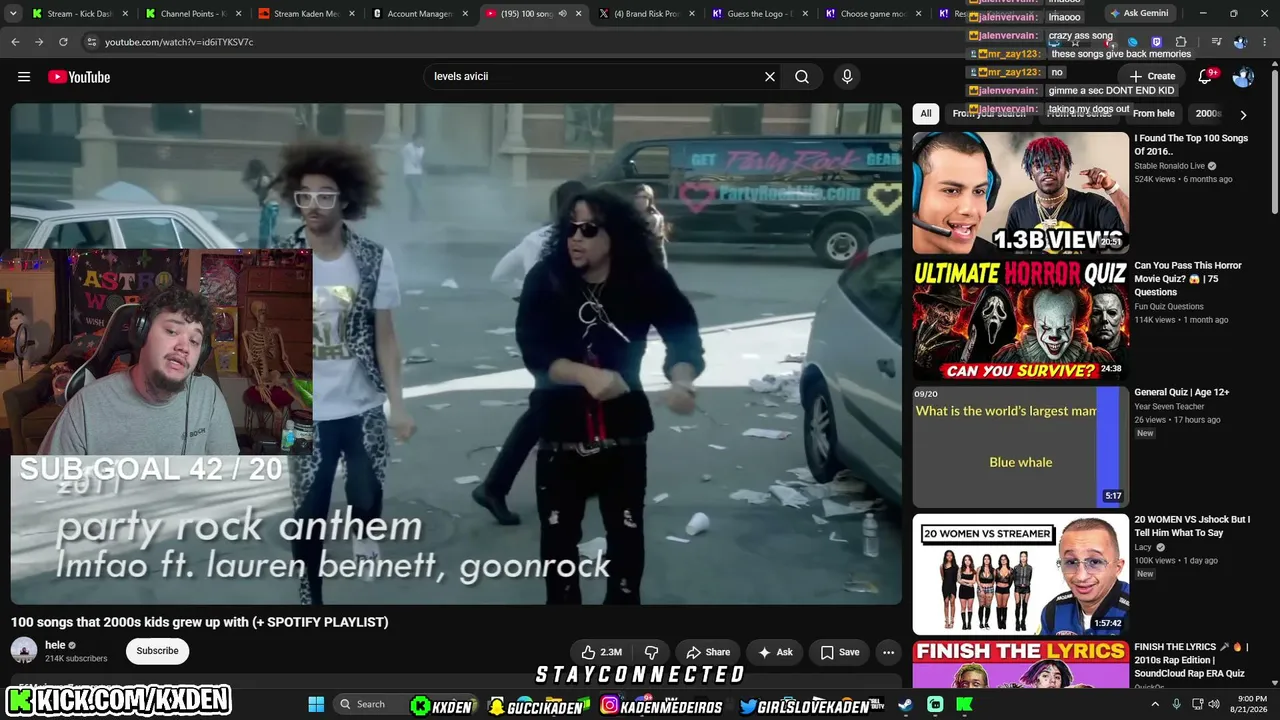The width and height of the screenshot is (1280, 720).
Task: Open the Ask AI button
Action: pos(775,652)
